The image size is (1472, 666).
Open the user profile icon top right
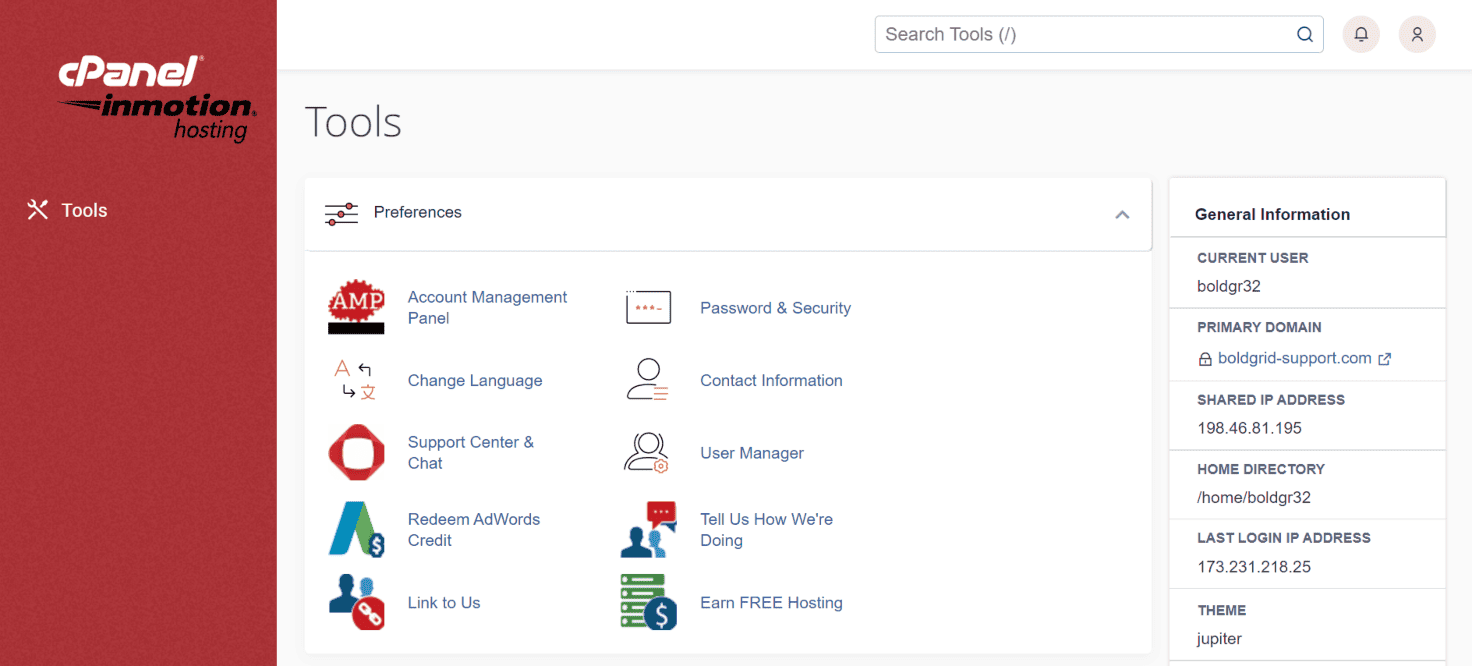[x=1417, y=33]
